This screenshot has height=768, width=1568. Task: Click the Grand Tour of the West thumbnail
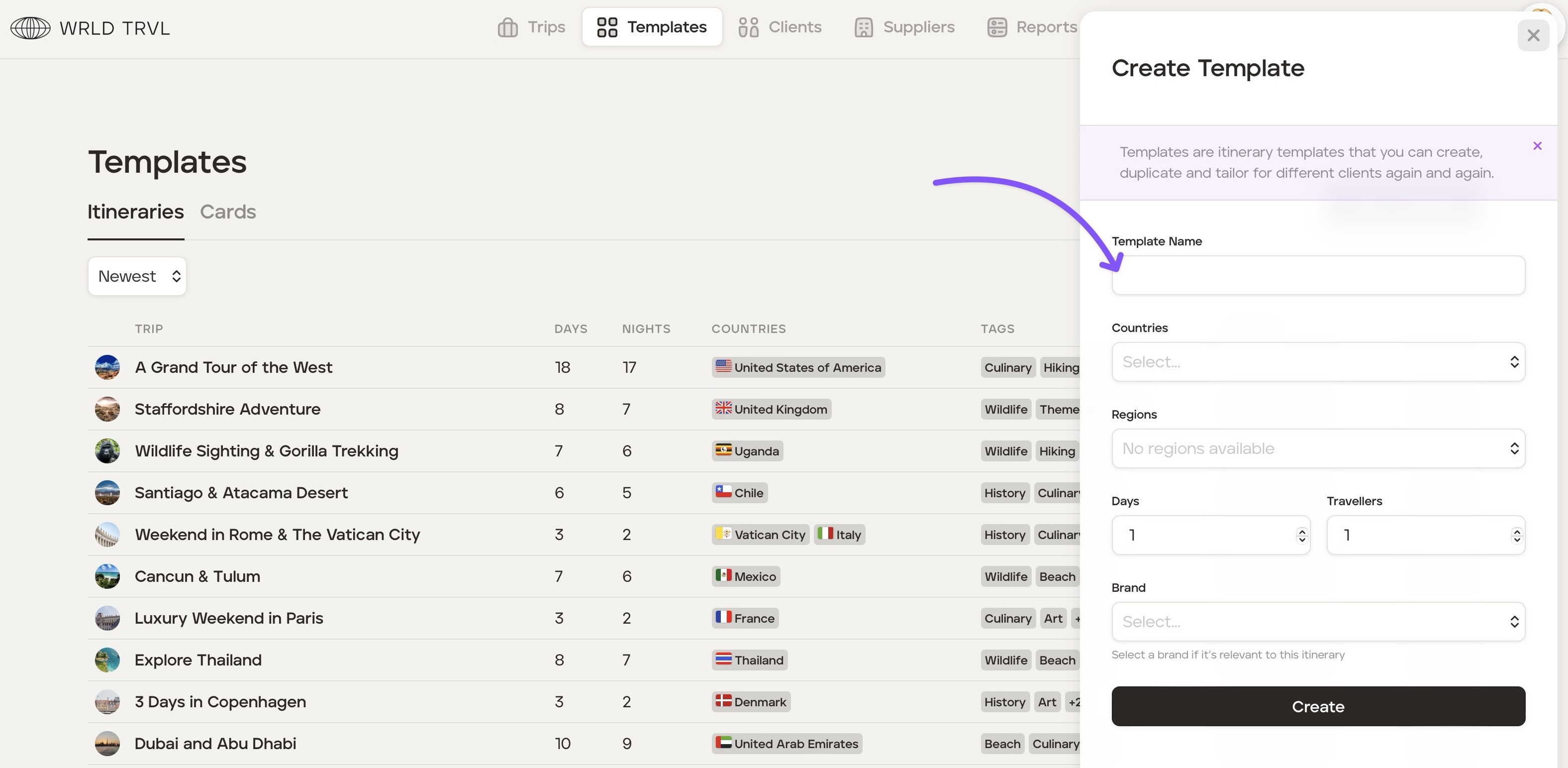tap(107, 367)
